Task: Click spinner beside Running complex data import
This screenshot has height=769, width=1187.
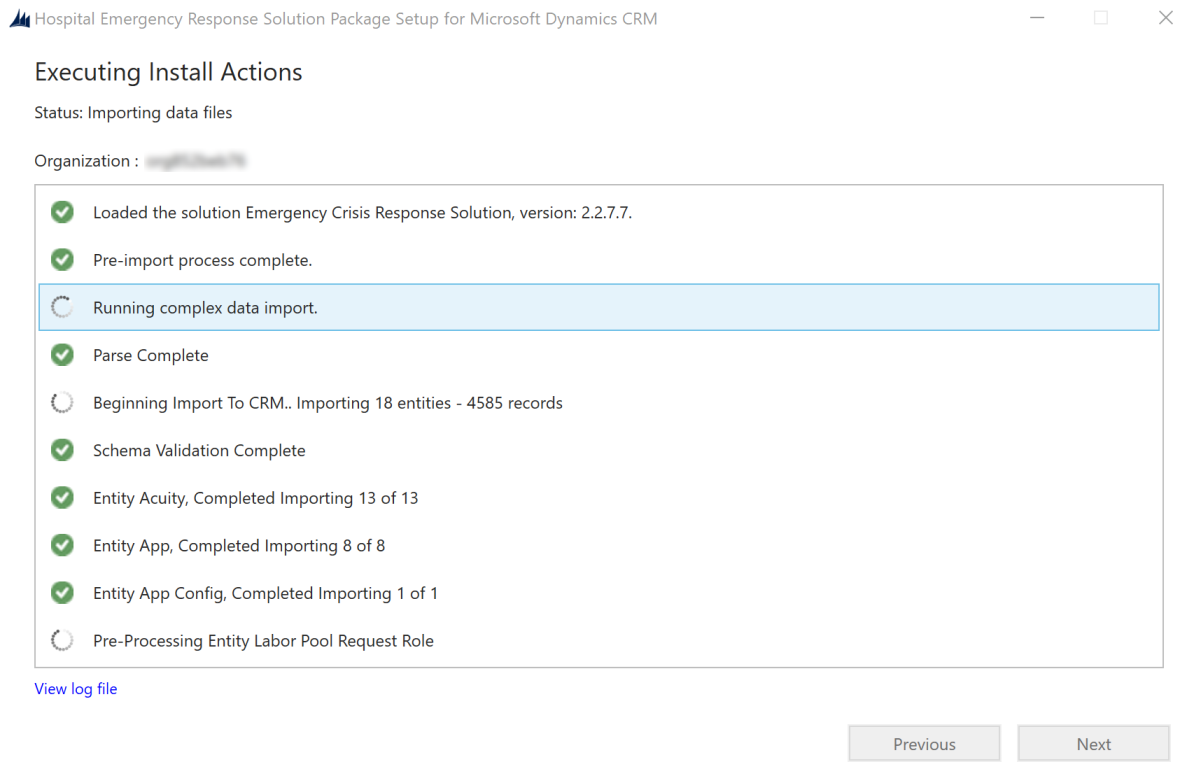Action: [62, 307]
